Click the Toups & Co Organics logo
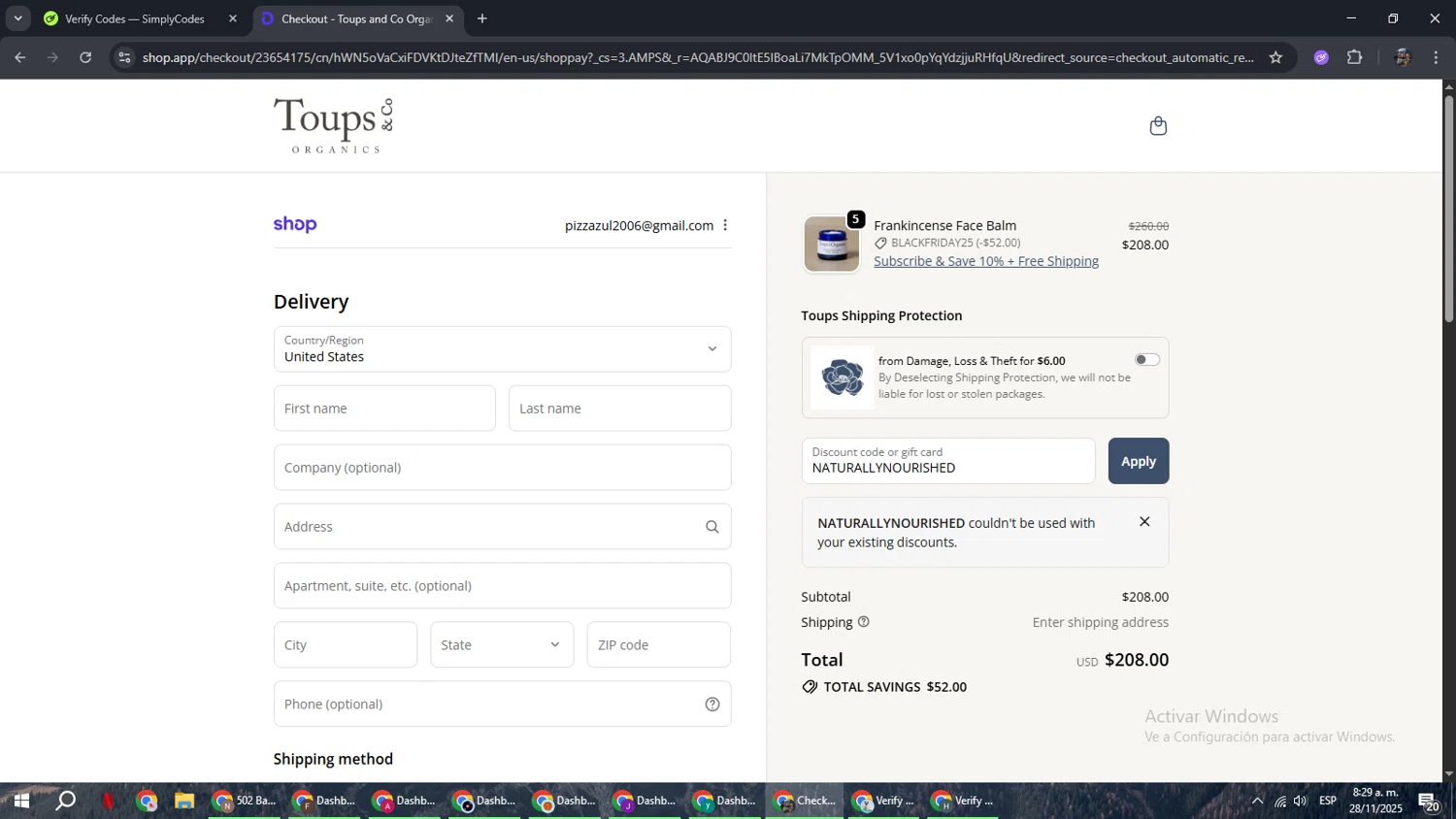The width and height of the screenshot is (1456, 819). (334, 125)
